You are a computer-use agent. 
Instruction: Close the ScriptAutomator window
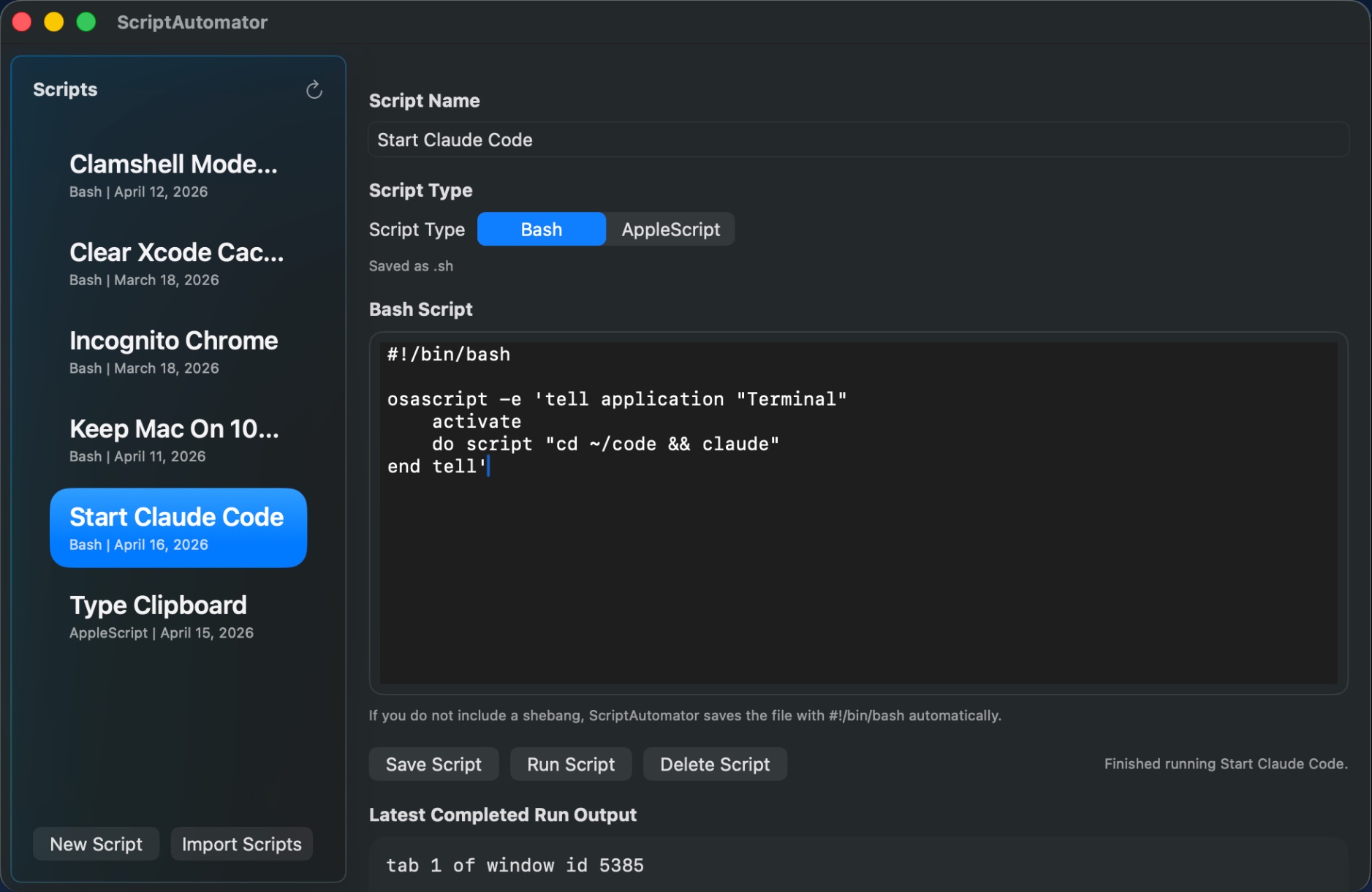click(22, 22)
